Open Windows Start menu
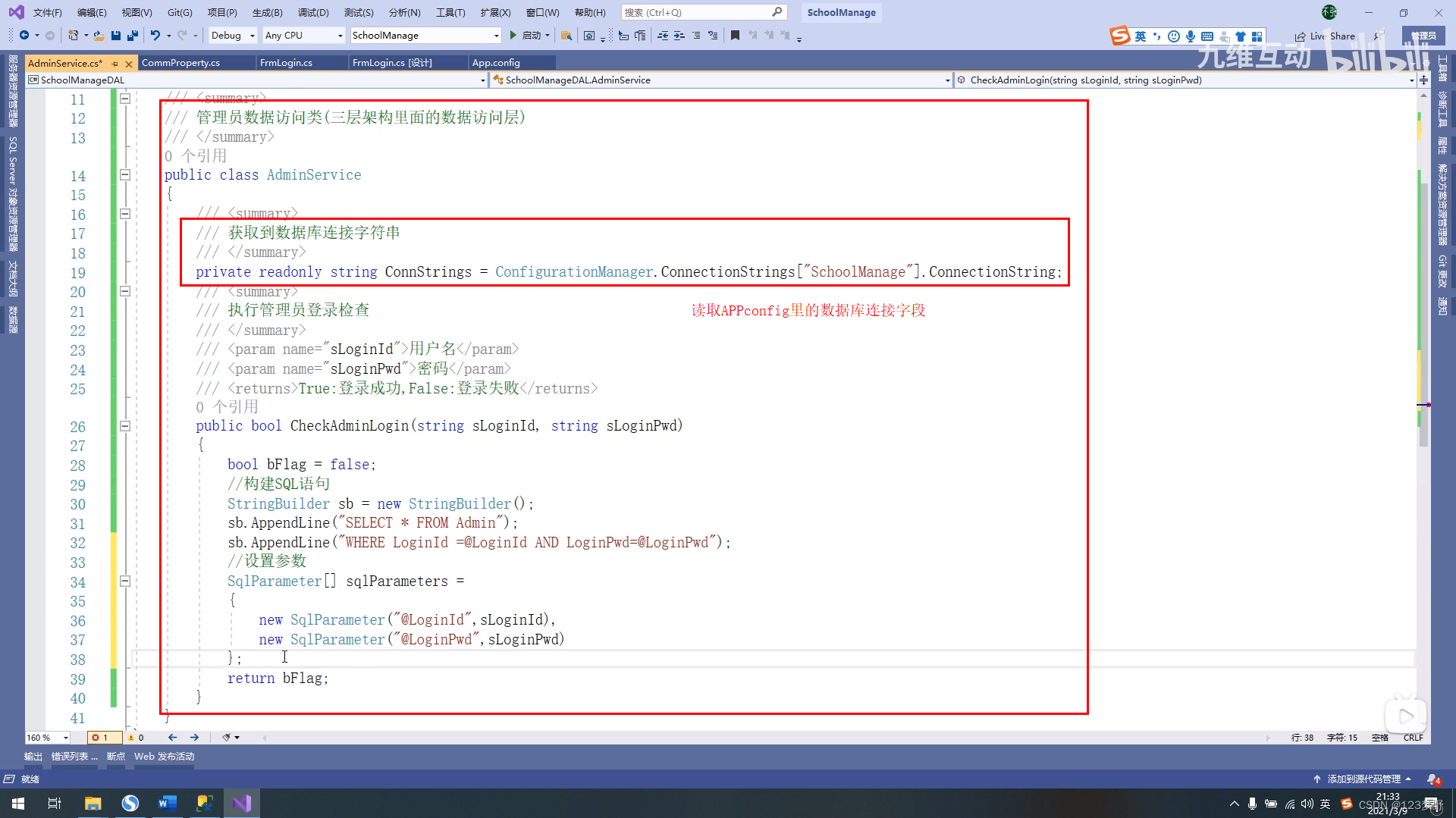This screenshot has width=1456, height=818. click(x=18, y=803)
